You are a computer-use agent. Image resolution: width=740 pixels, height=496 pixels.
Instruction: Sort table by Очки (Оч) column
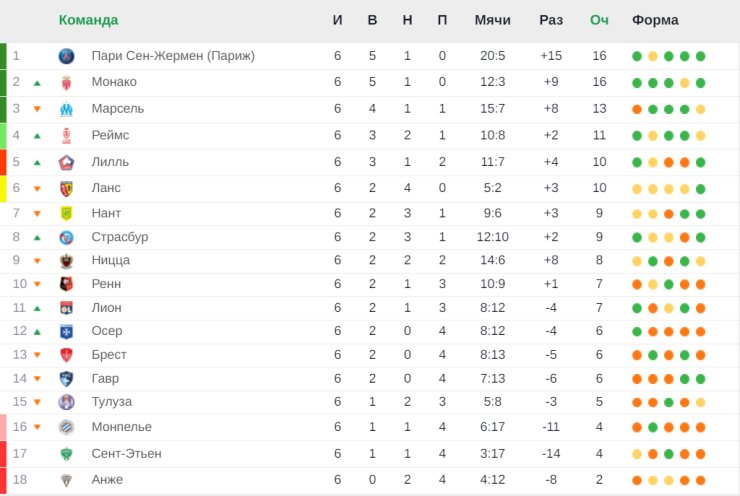click(599, 20)
